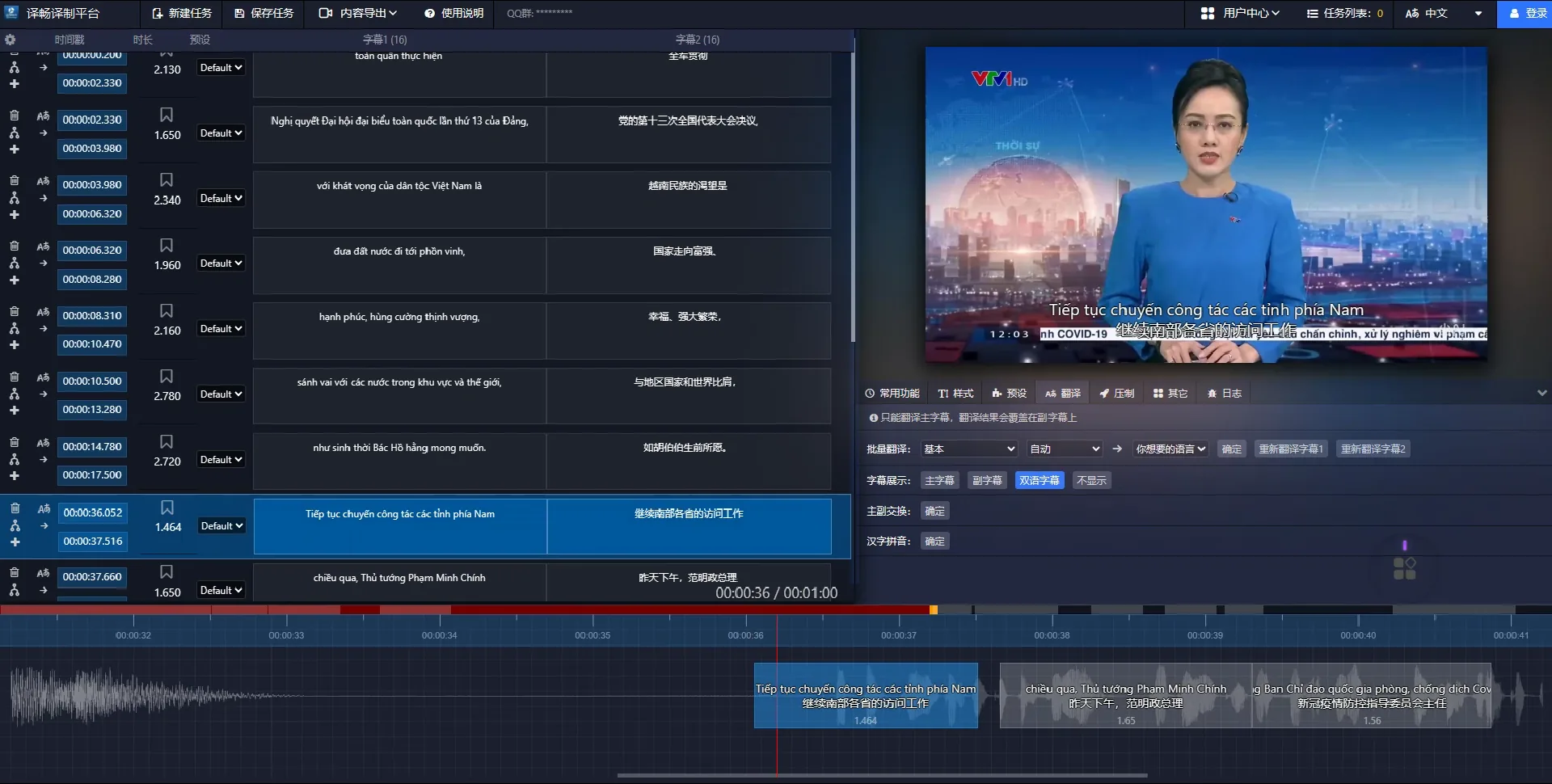Click the 新建任务 new task button
1552x784 pixels.
point(182,13)
